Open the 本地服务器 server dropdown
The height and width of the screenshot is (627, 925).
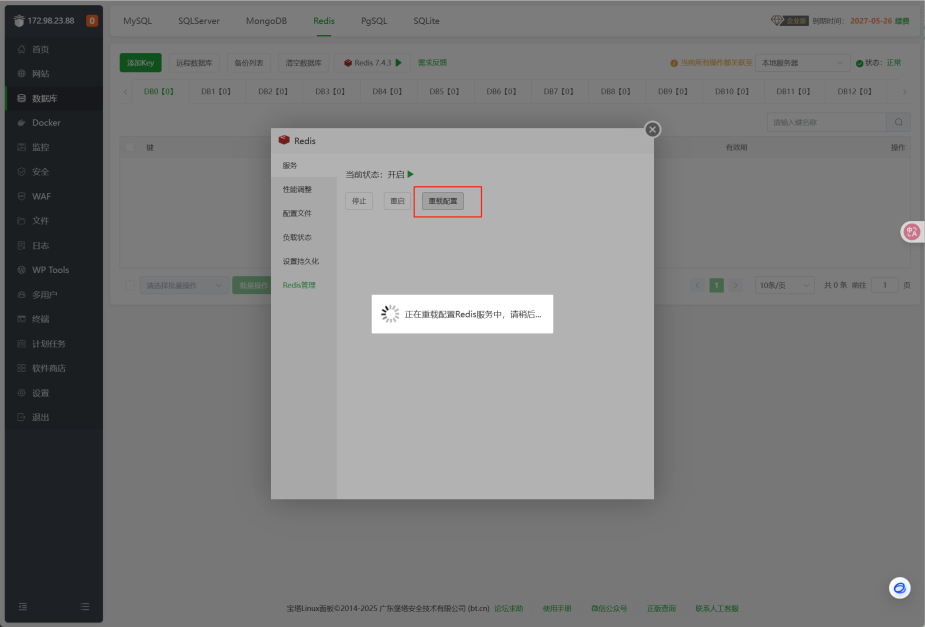pyautogui.click(x=802, y=63)
